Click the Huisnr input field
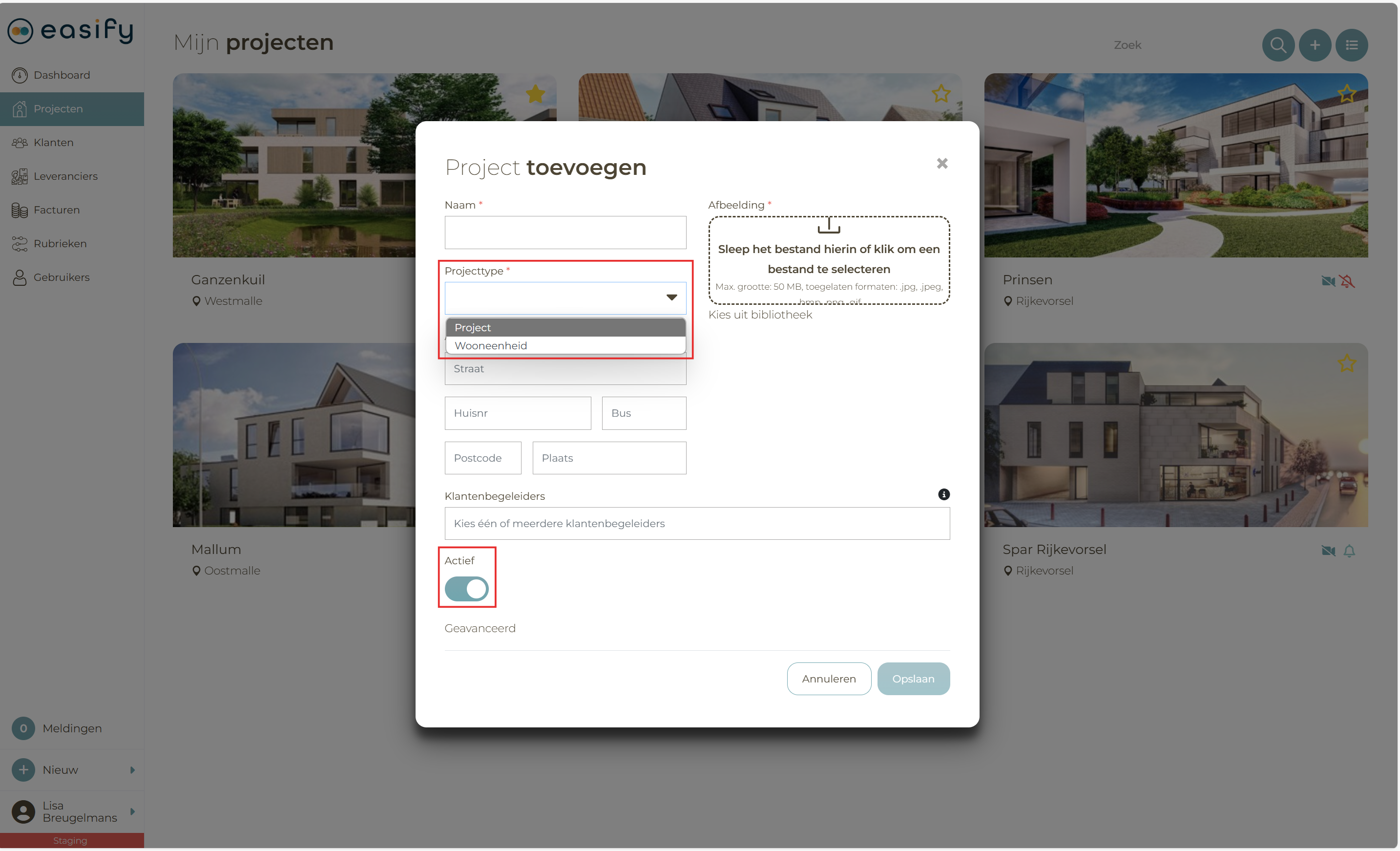1400x851 pixels. [x=518, y=413]
